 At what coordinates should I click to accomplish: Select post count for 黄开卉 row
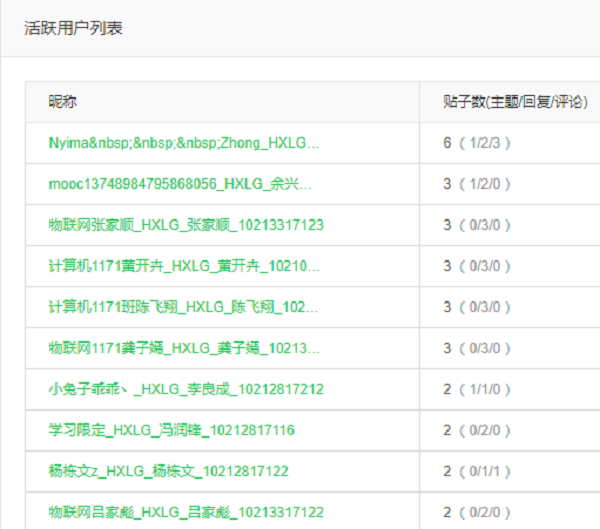tap(476, 266)
